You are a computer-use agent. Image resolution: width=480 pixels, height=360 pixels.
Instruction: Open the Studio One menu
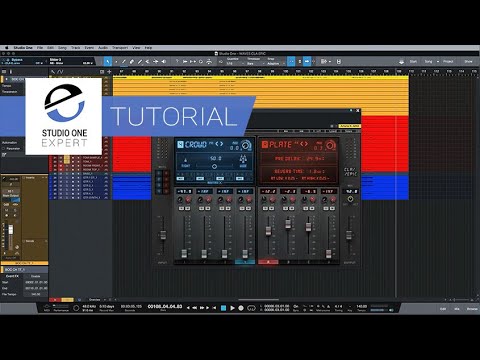tap(23, 48)
